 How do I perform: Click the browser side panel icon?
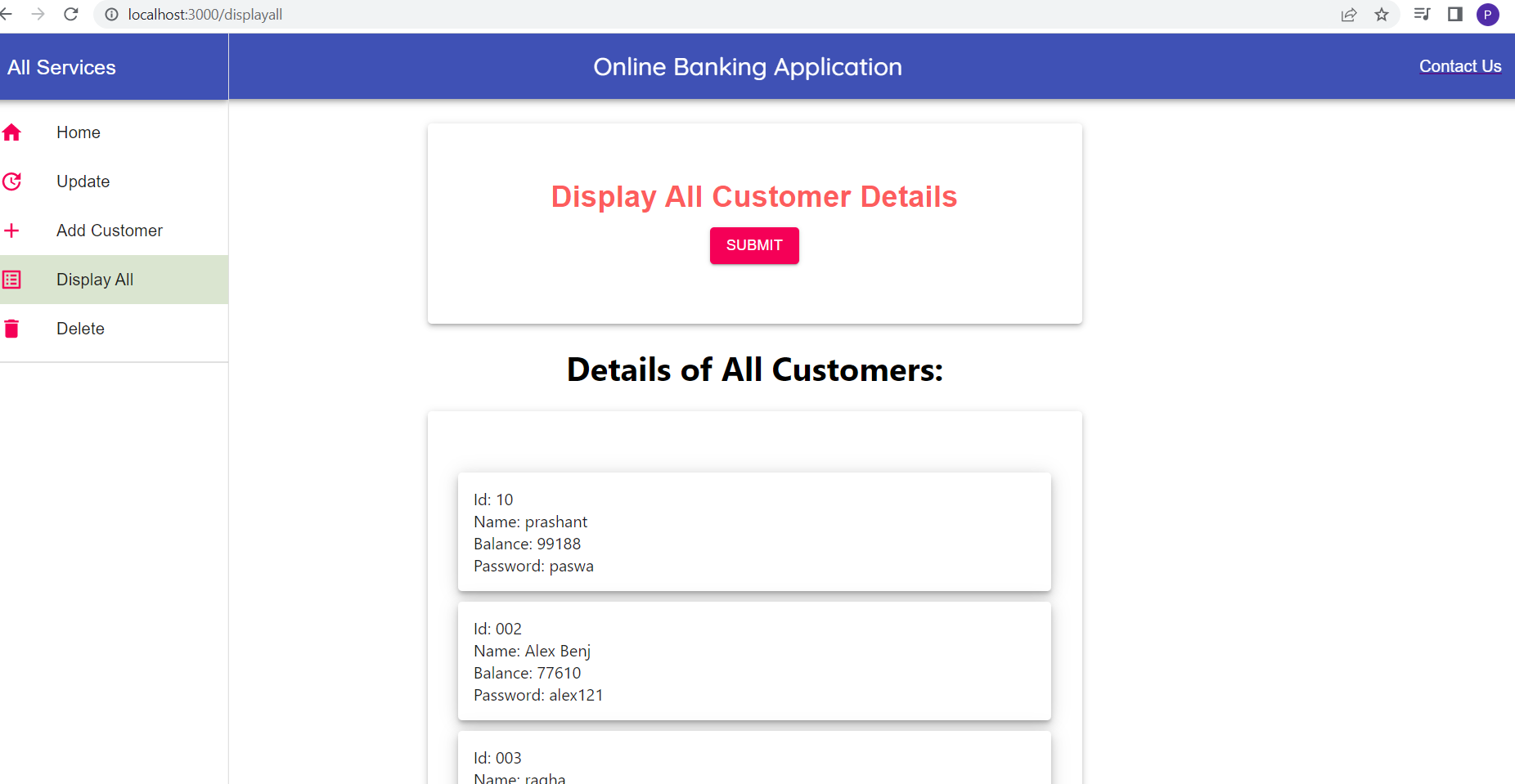point(1455,14)
